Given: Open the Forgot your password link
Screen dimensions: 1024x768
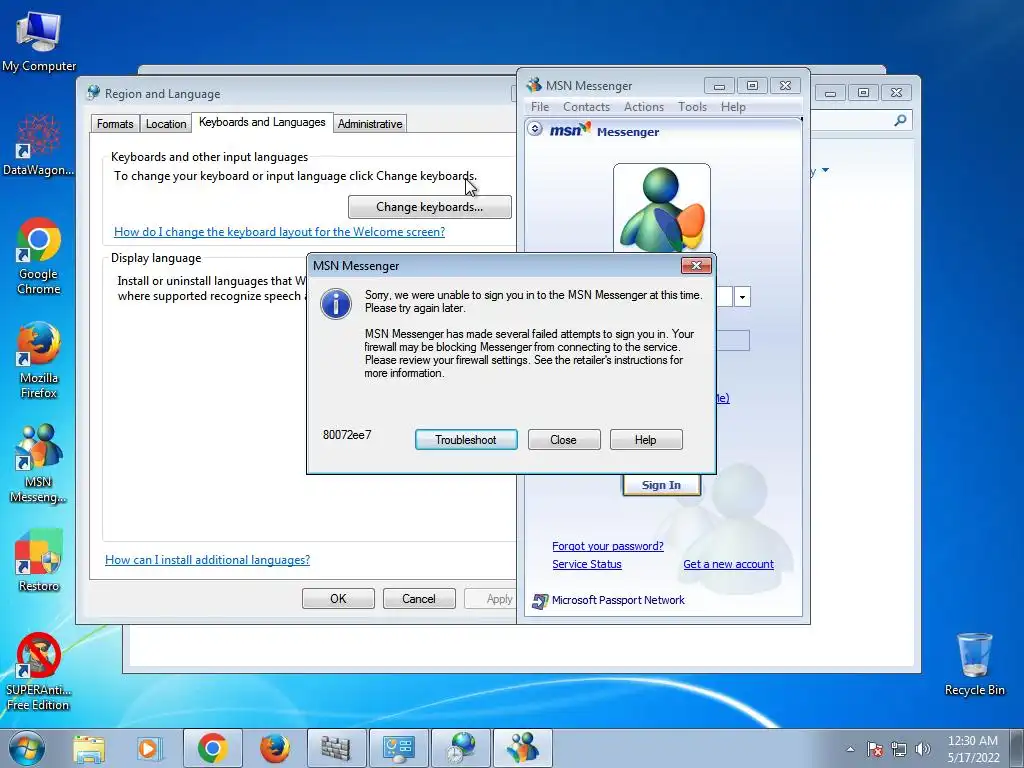Looking at the screenshot, I should [607, 546].
